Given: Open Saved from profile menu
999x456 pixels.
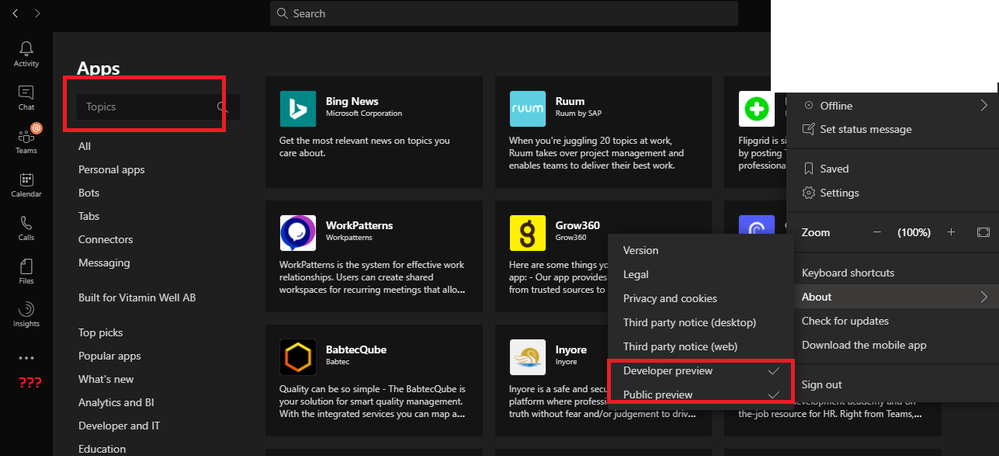Looking at the screenshot, I should 893,169.
